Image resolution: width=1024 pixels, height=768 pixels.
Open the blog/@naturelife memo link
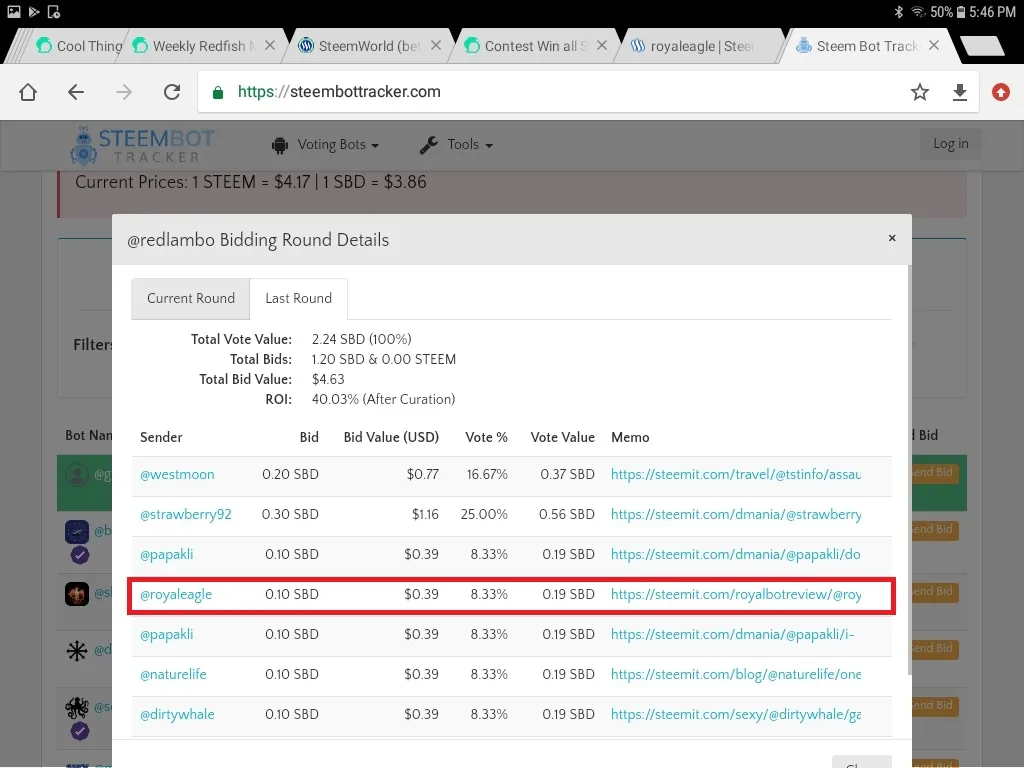pyautogui.click(x=736, y=675)
